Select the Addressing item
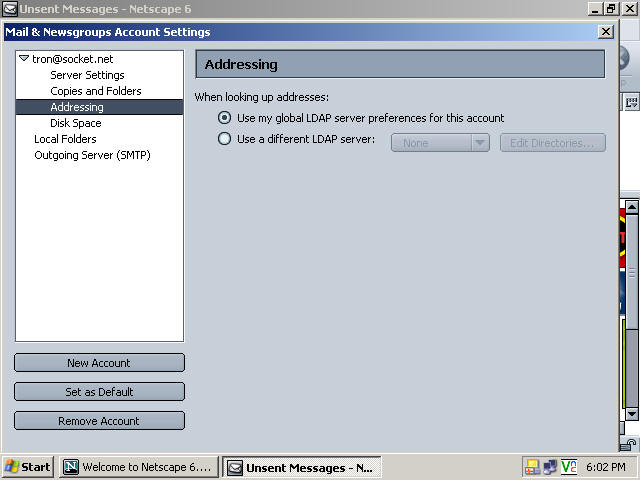Viewport: 640px width, 480px height. tap(100, 107)
